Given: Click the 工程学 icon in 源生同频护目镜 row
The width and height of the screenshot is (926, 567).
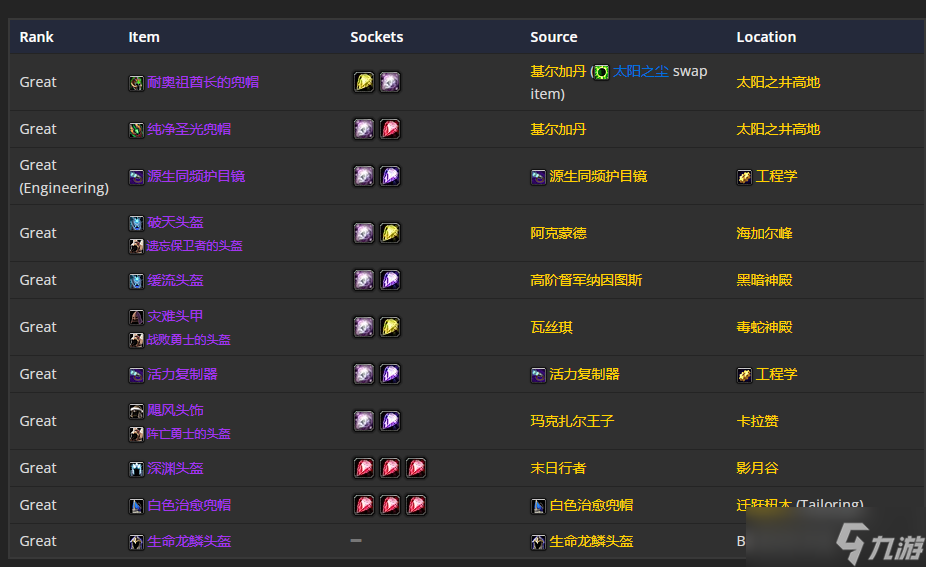Looking at the screenshot, I should [x=744, y=177].
